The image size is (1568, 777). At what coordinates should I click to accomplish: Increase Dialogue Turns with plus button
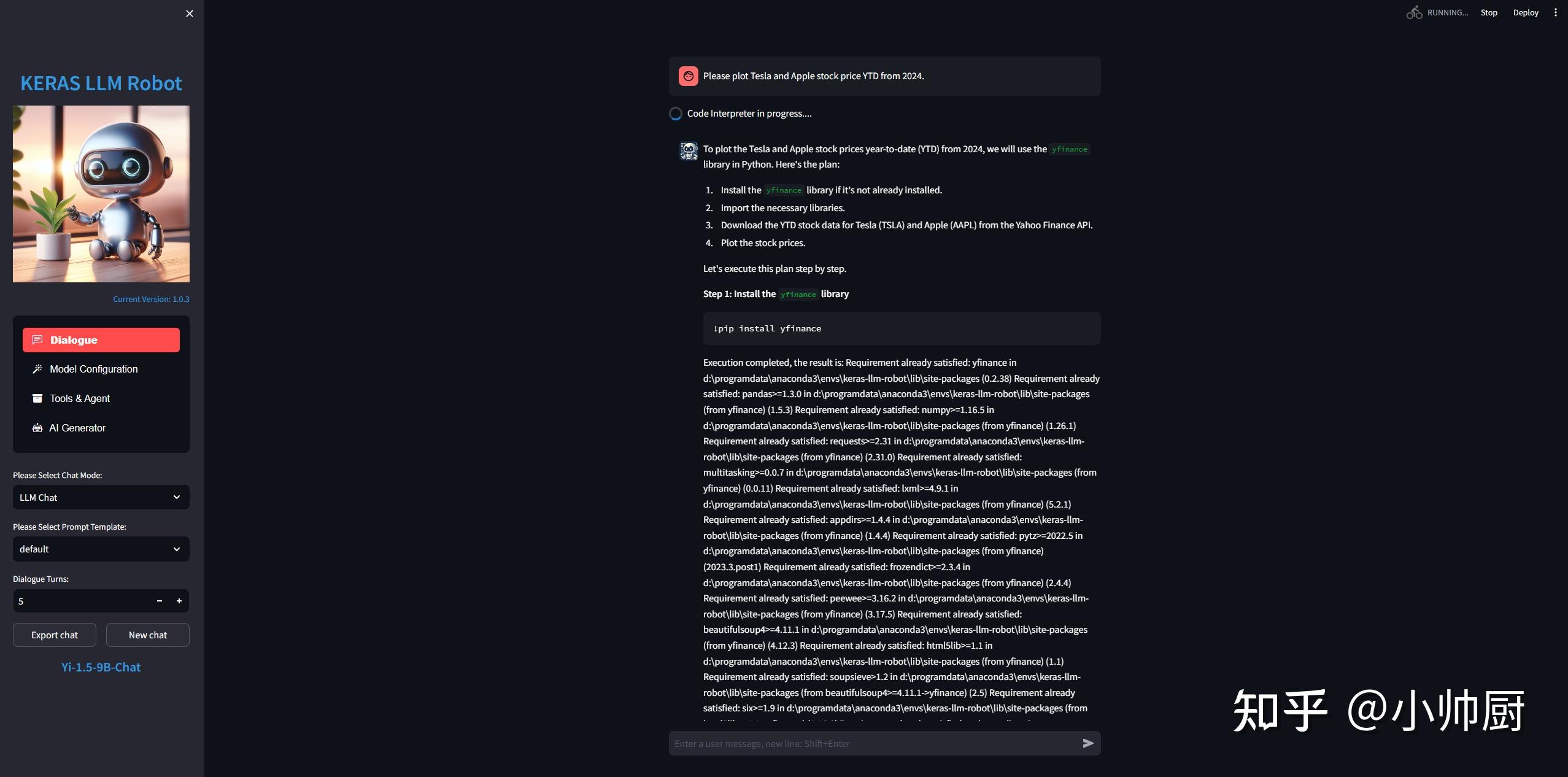179,601
